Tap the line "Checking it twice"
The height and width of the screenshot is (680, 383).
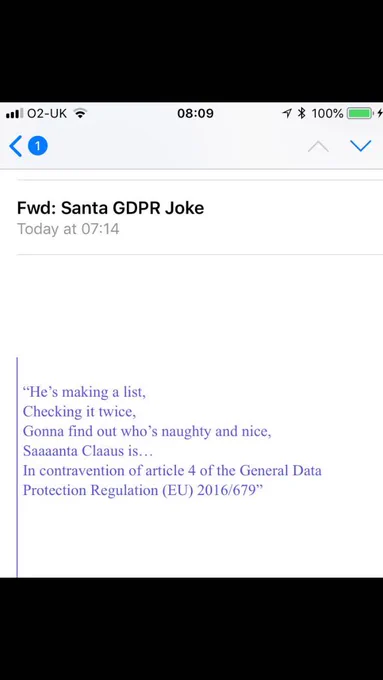(x=79, y=412)
